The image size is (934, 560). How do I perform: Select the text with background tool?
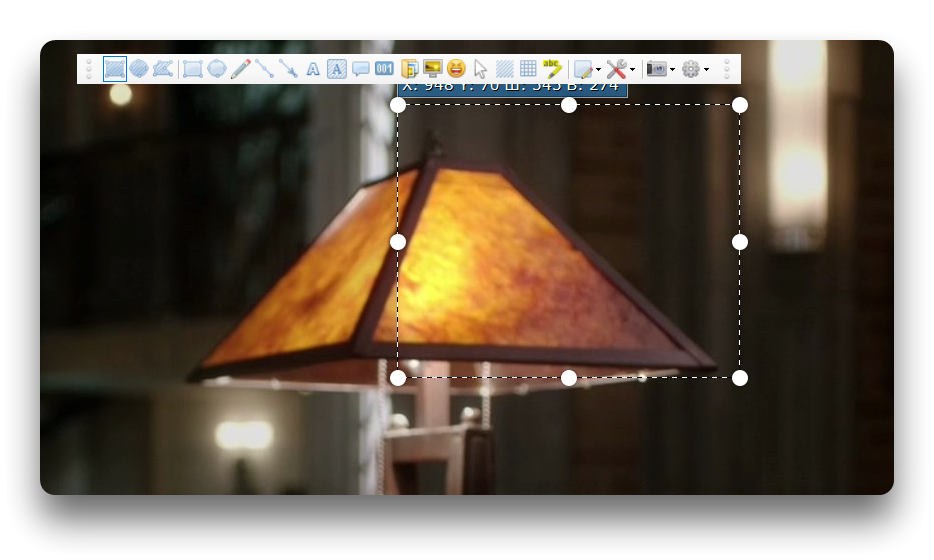click(337, 69)
